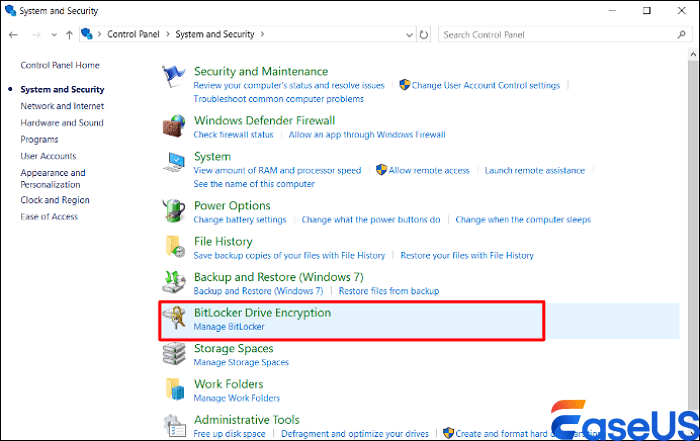
Task: Open Clock and Region category
Action: coord(55,200)
